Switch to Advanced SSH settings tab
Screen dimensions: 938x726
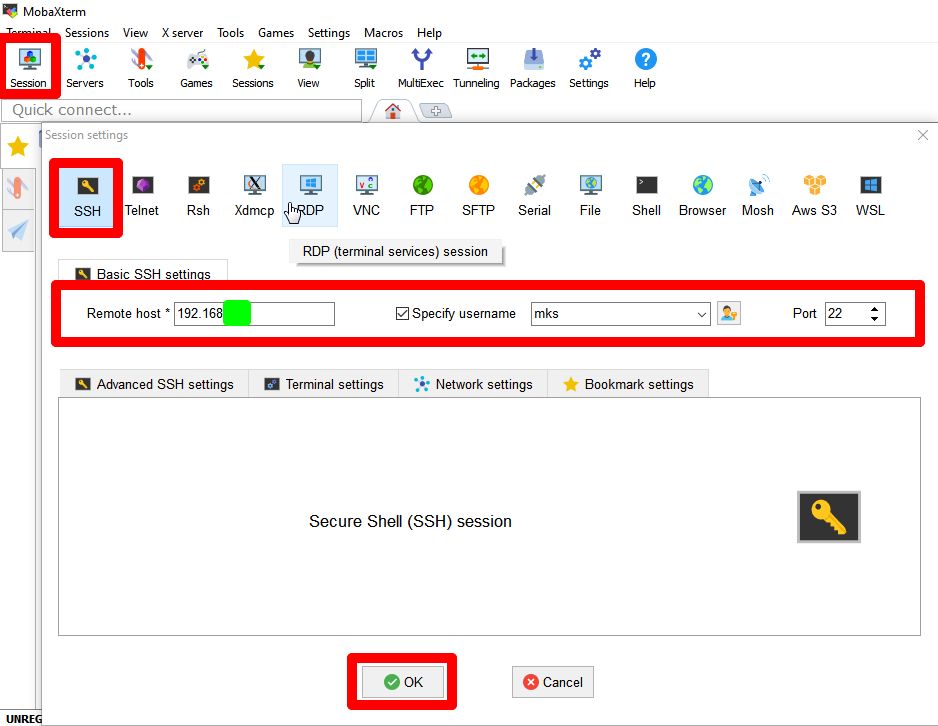pyautogui.click(x=154, y=384)
